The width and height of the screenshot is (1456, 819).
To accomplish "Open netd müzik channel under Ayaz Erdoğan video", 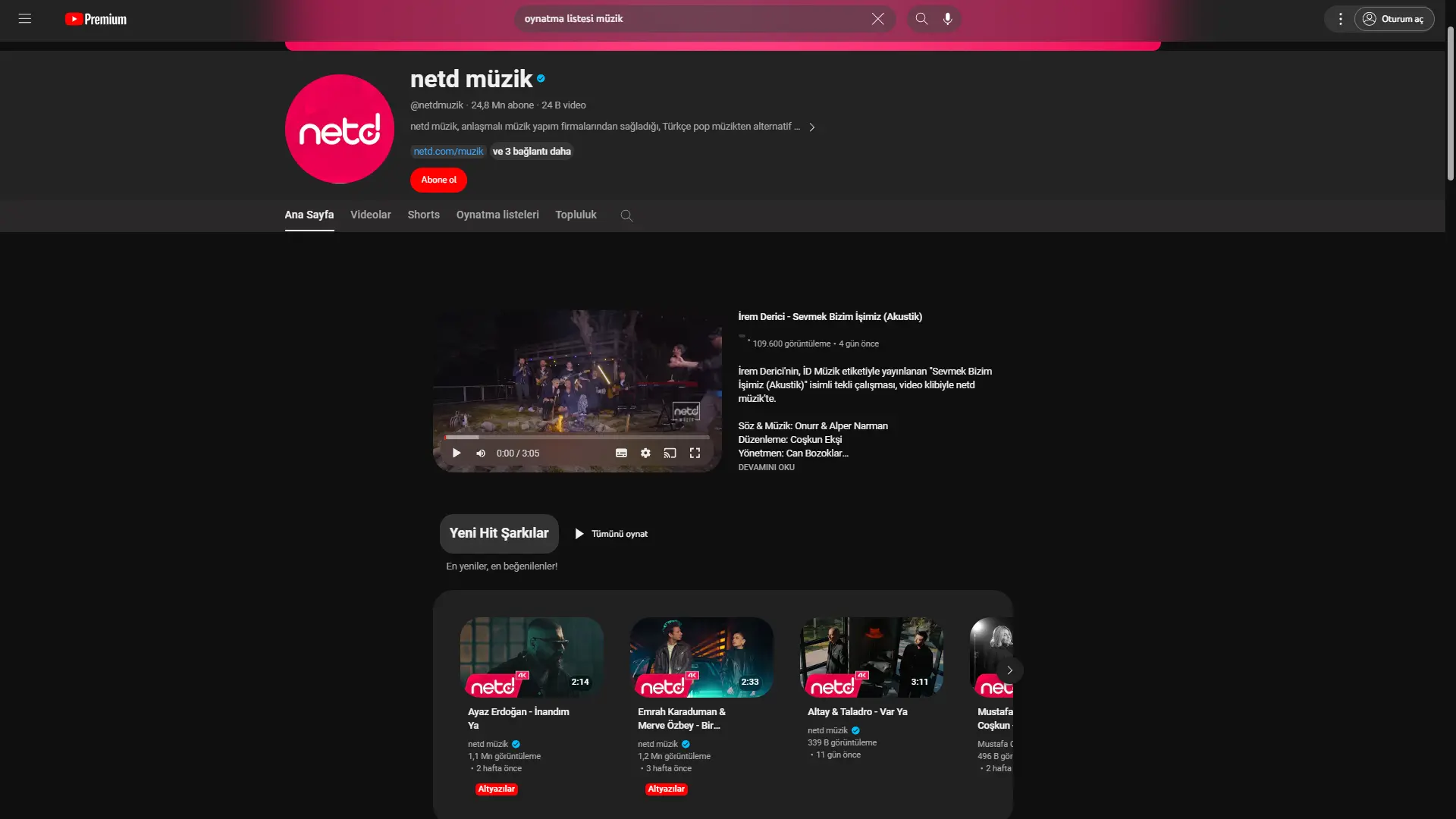I will pos(488,745).
